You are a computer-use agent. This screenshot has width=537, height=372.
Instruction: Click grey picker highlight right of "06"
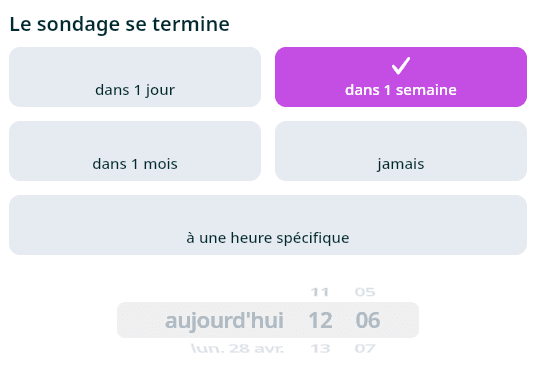tap(400, 320)
